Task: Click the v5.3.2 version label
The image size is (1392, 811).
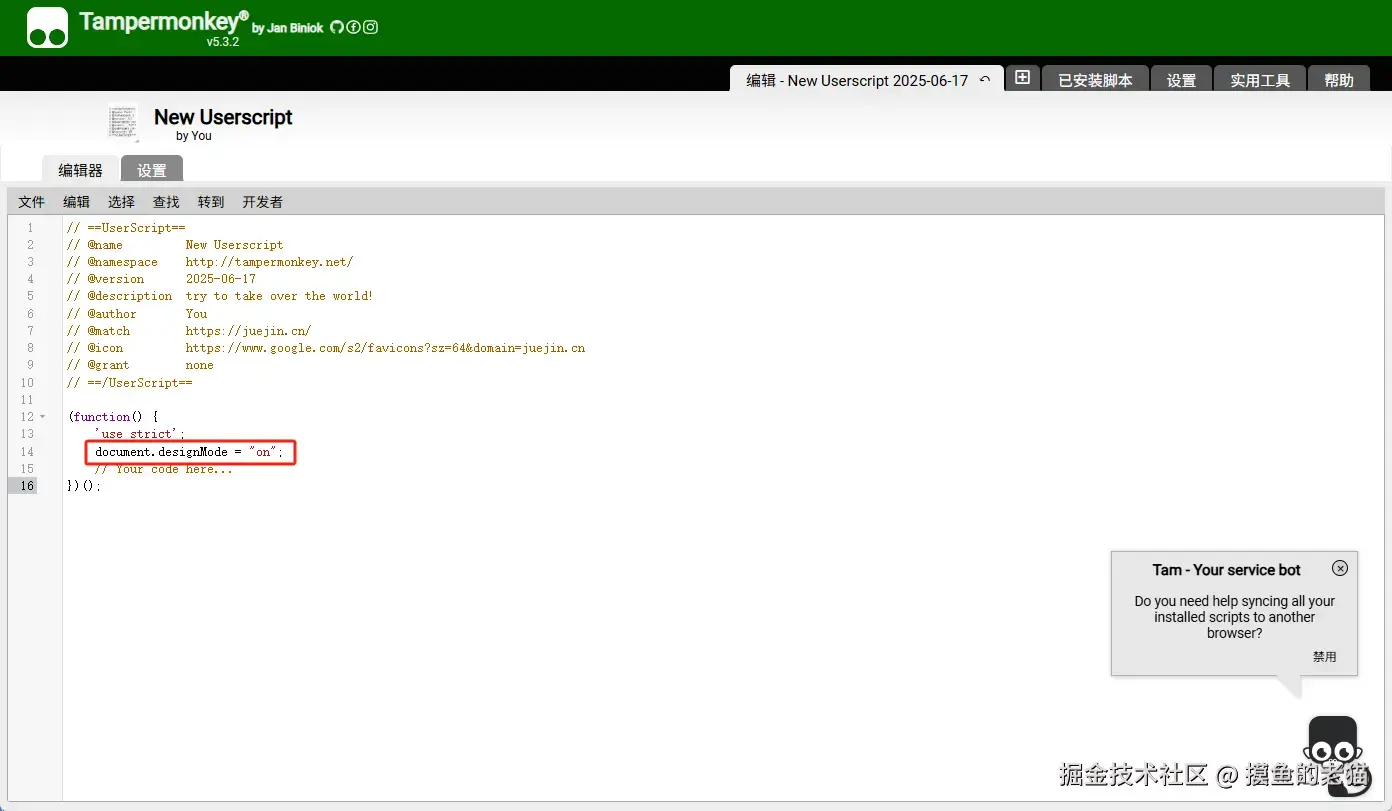Action: 223,42
